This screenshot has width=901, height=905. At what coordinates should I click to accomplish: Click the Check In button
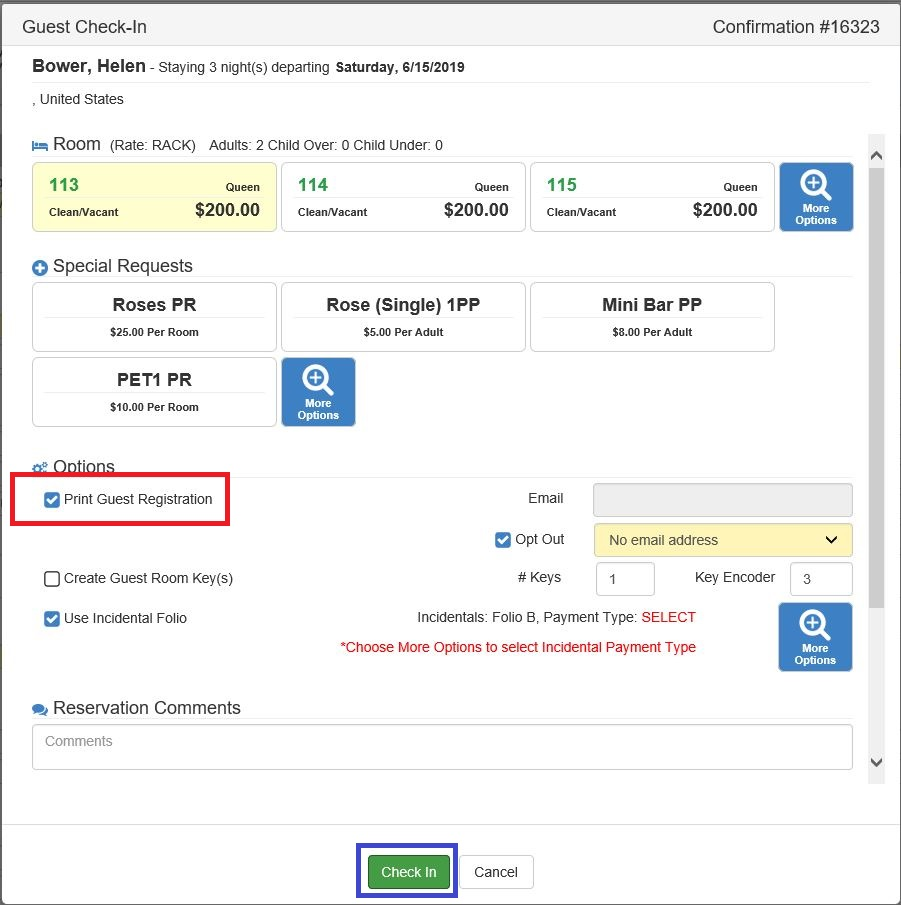point(407,871)
